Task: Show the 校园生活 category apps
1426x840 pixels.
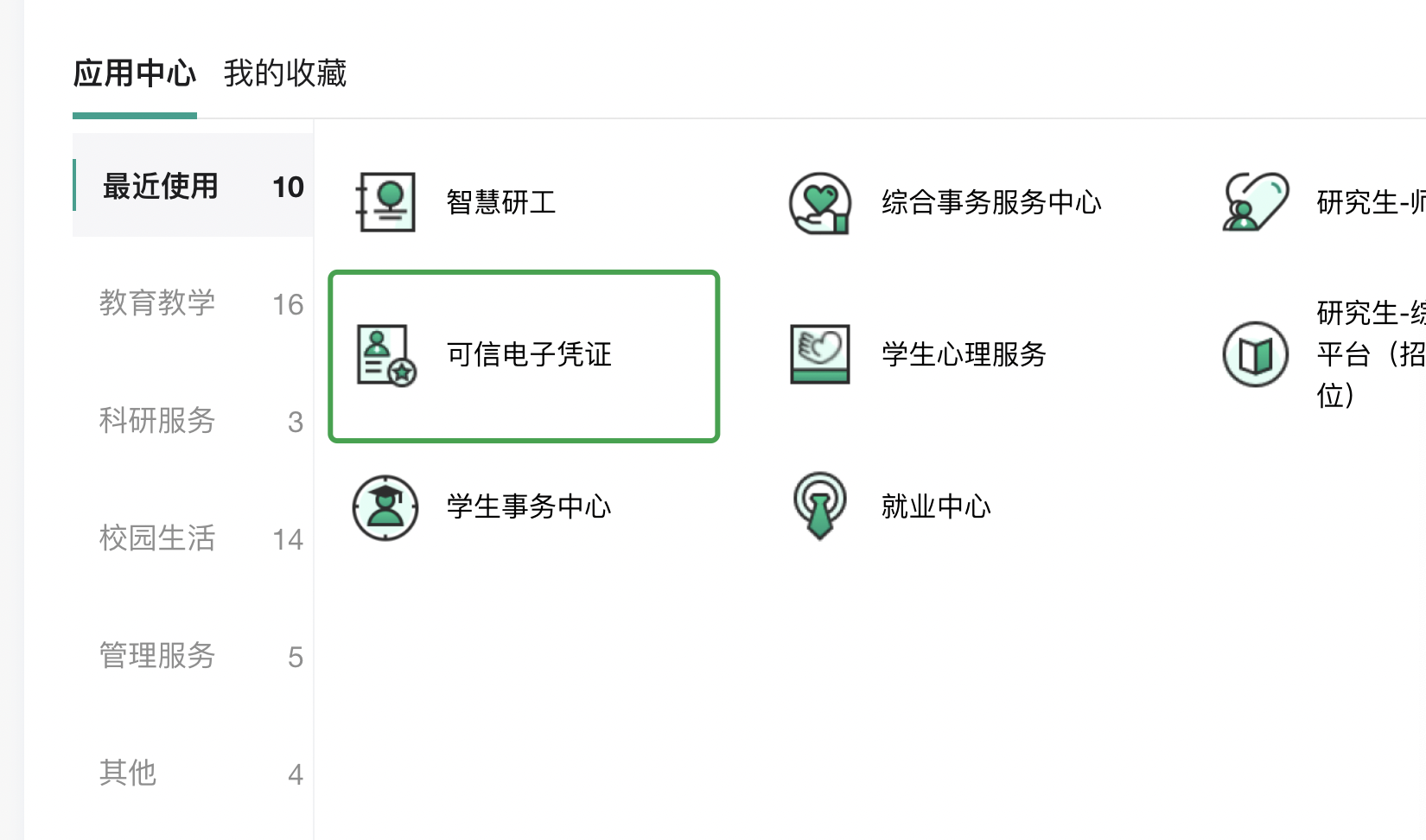Action: pos(157,538)
